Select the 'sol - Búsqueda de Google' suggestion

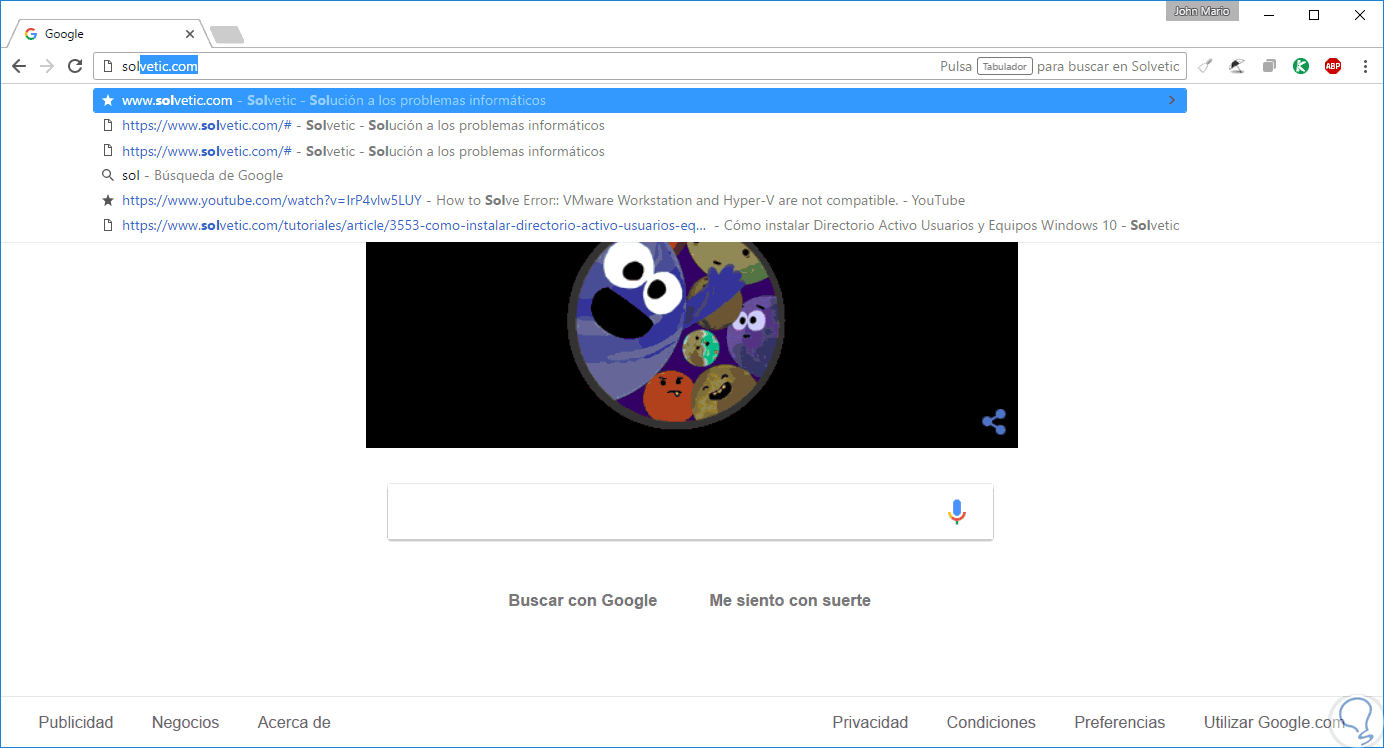click(640, 175)
